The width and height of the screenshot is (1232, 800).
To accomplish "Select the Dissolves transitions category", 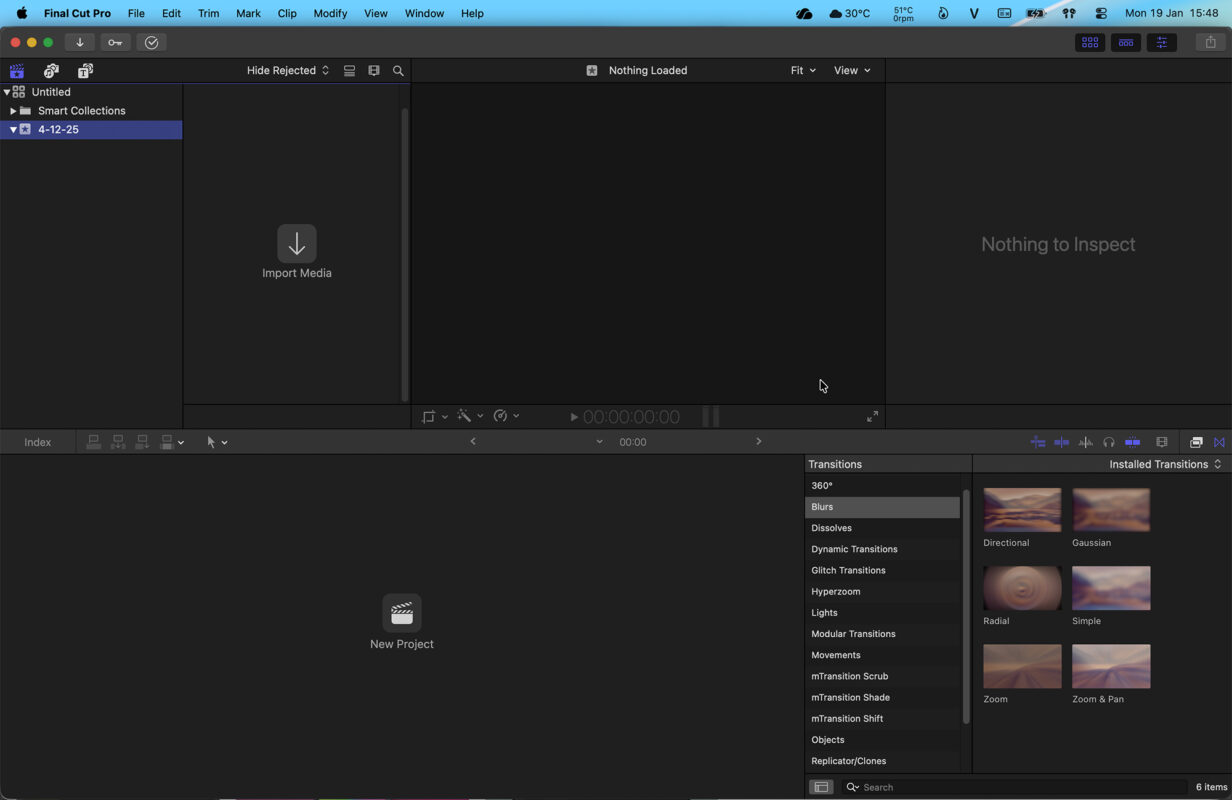I will tap(832, 527).
